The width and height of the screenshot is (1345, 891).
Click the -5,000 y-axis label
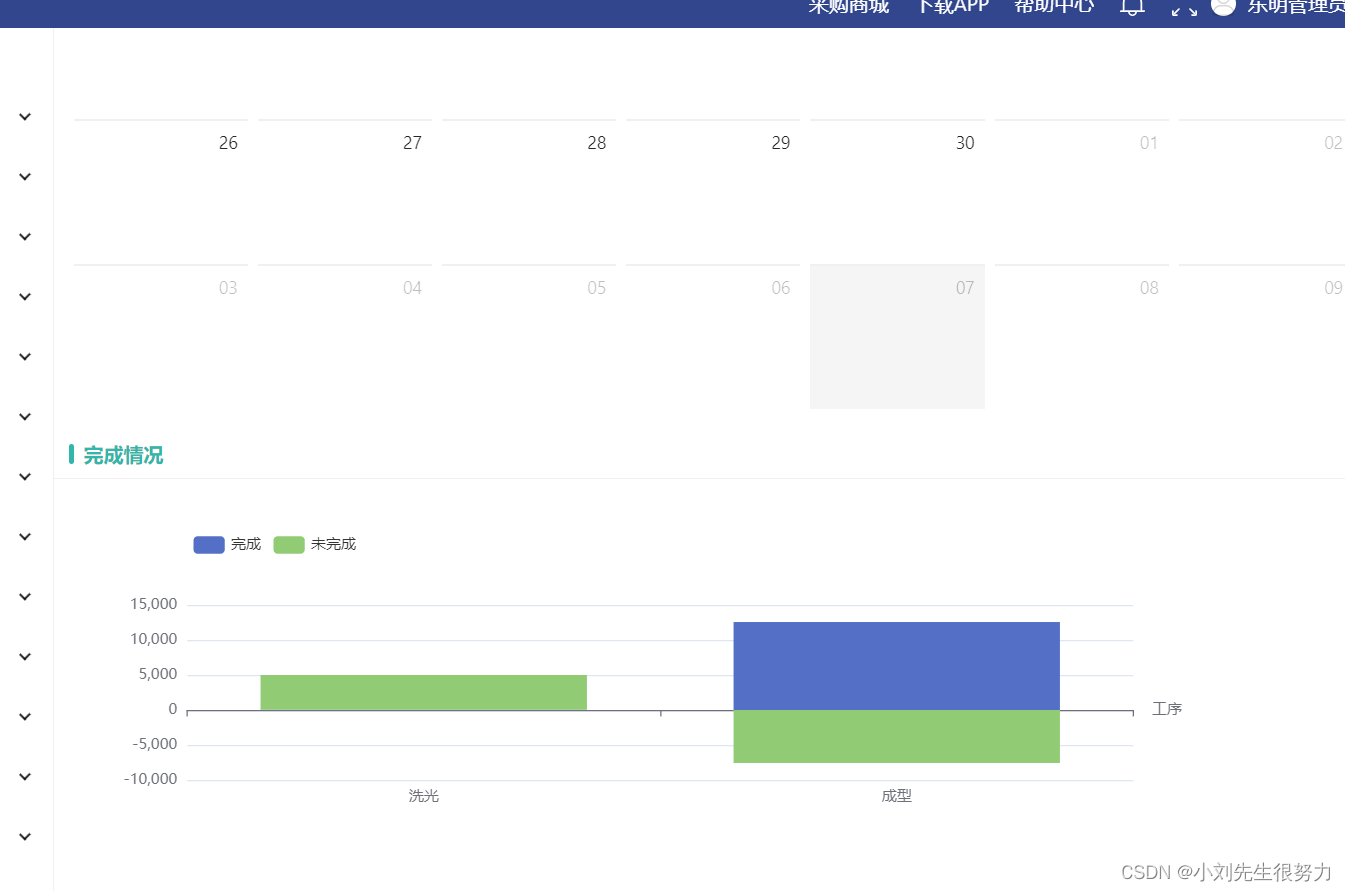point(154,744)
